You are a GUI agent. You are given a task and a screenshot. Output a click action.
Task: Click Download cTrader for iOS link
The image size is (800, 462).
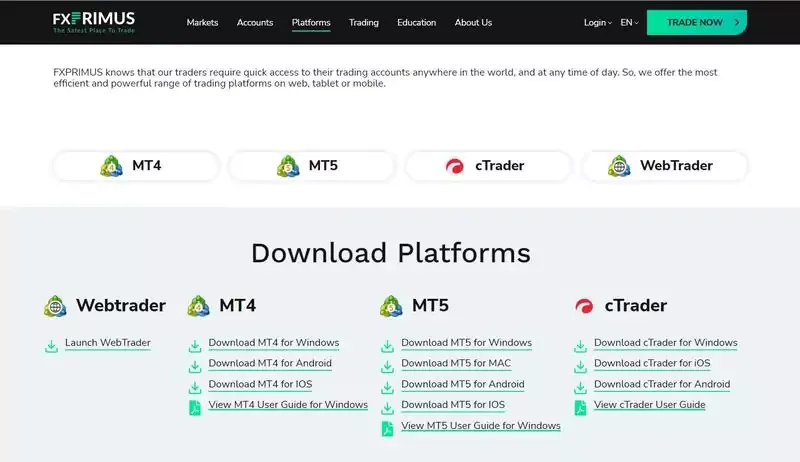pos(652,363)
